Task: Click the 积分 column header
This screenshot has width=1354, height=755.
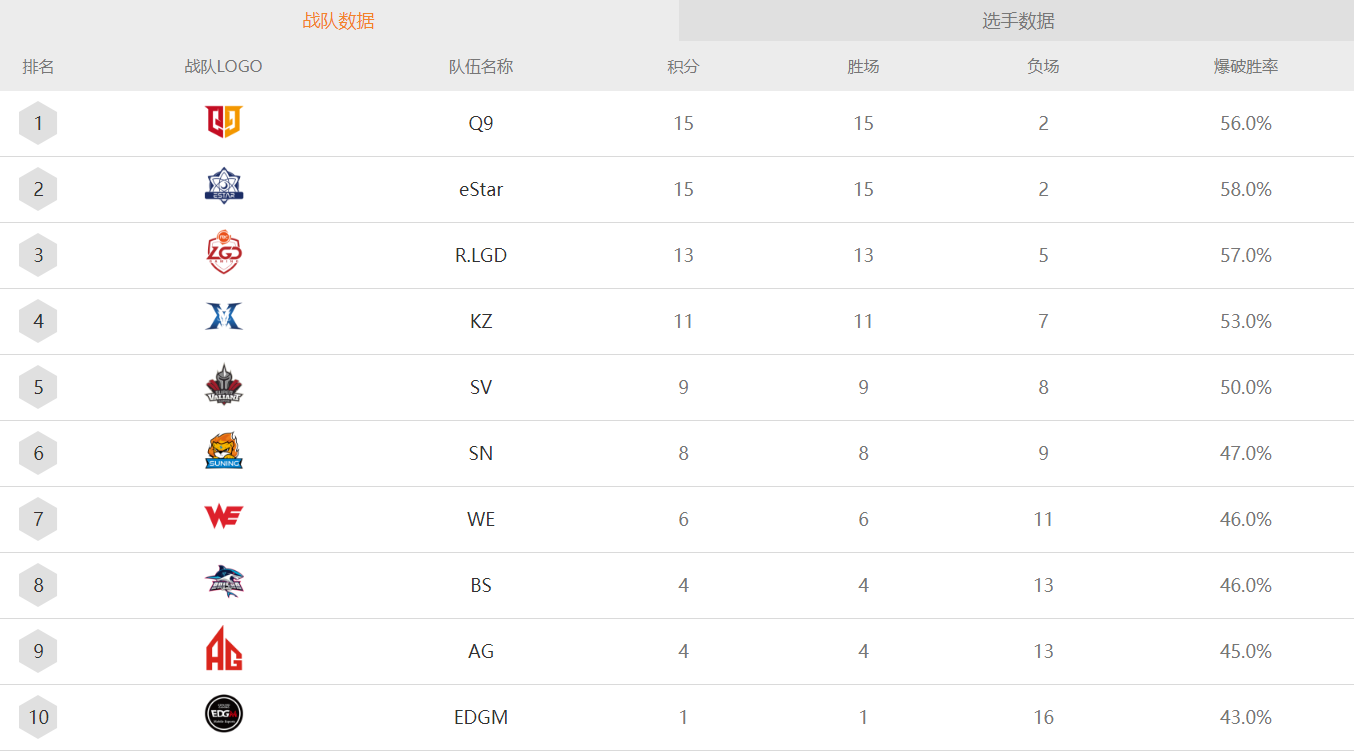Action: [683, 67]
